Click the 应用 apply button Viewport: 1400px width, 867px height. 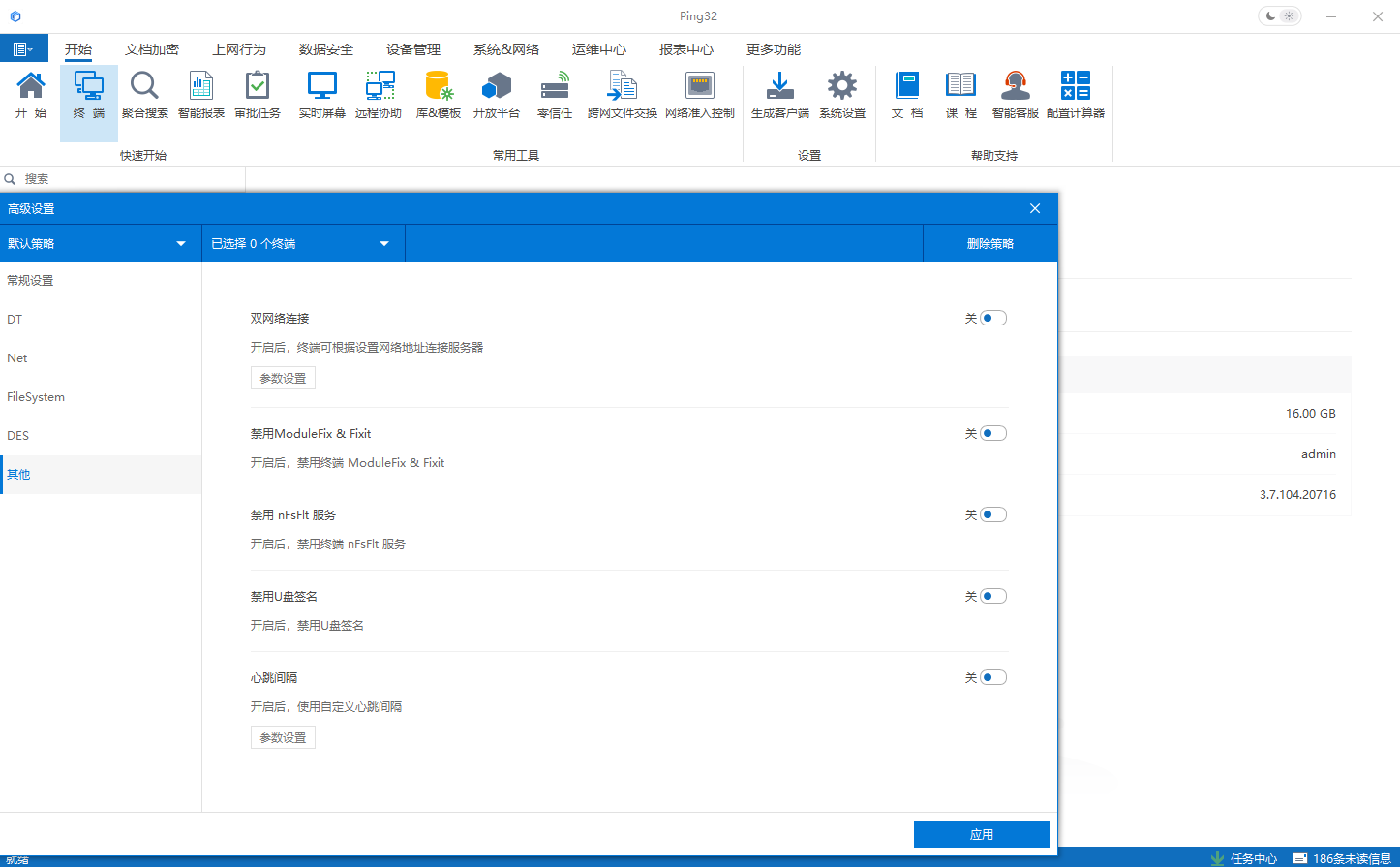(981, 834)
